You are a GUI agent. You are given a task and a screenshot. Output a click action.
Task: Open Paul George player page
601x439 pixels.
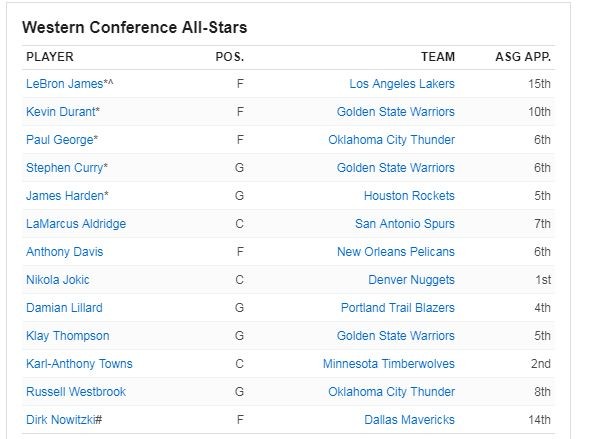coord(60,140)
